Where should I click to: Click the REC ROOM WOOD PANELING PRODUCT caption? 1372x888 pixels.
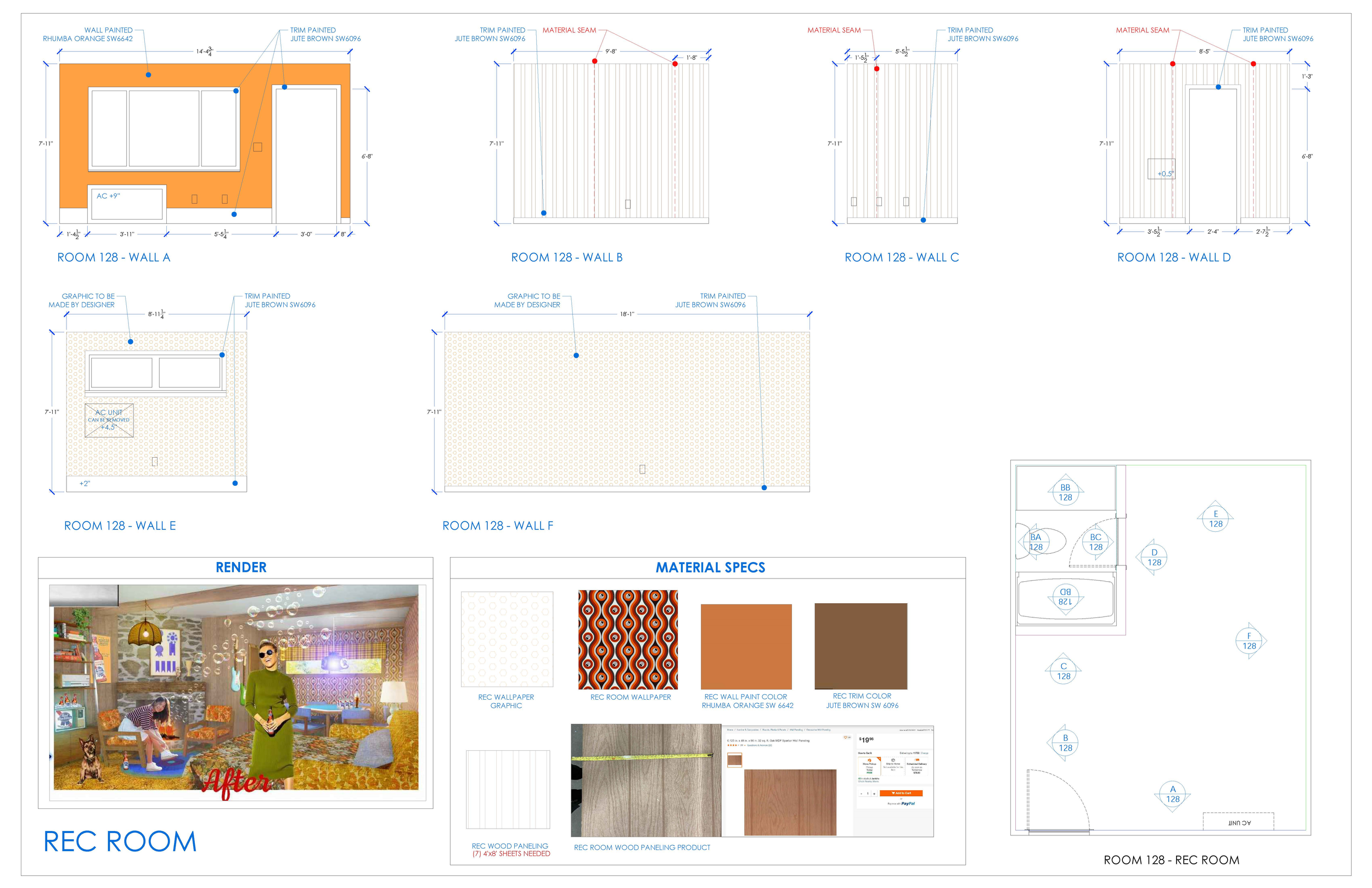coord(642,847)
